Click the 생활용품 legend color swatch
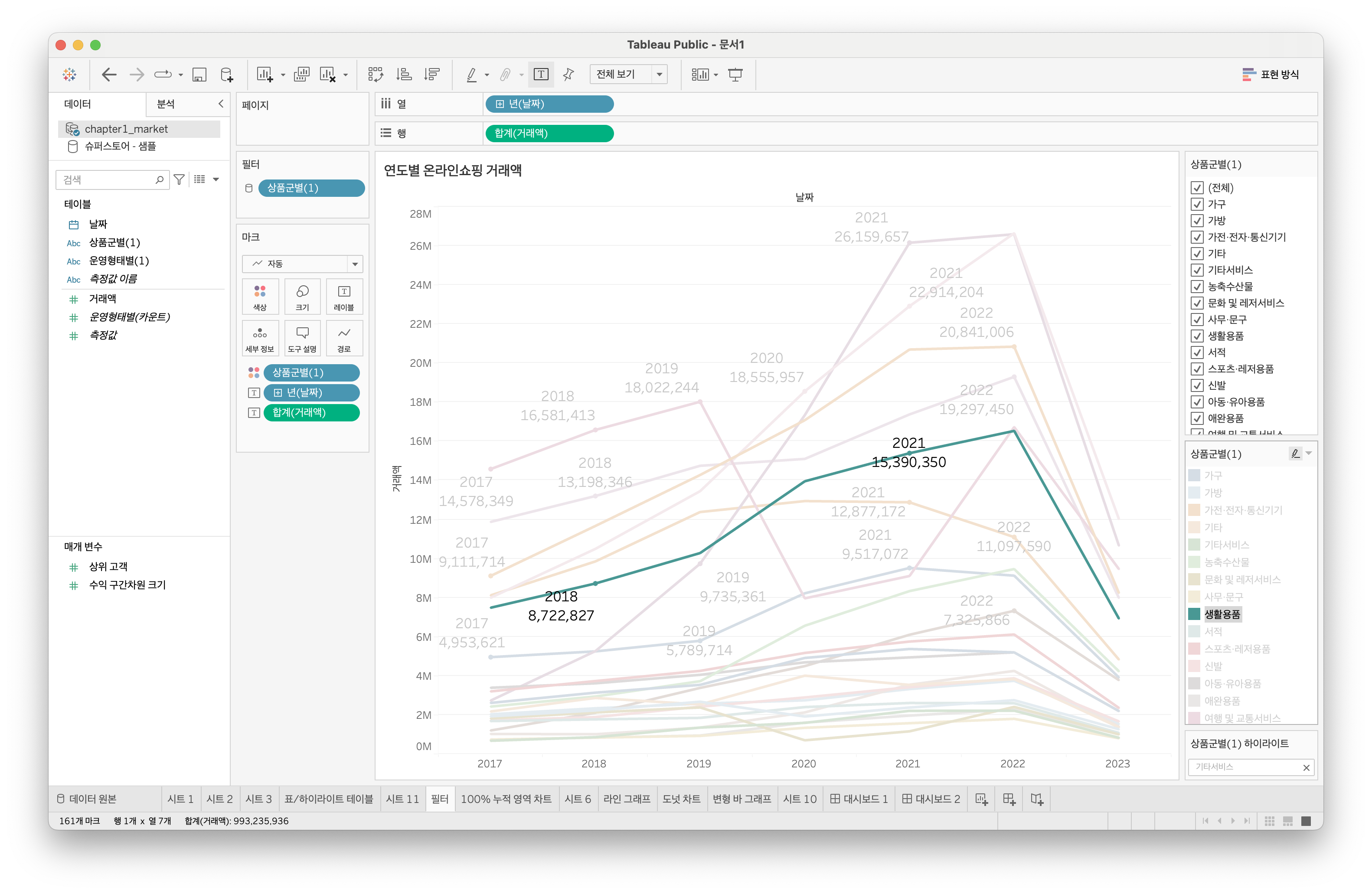The width and height of the screenshot is (1372, 894). click(x=1195, y=614)
